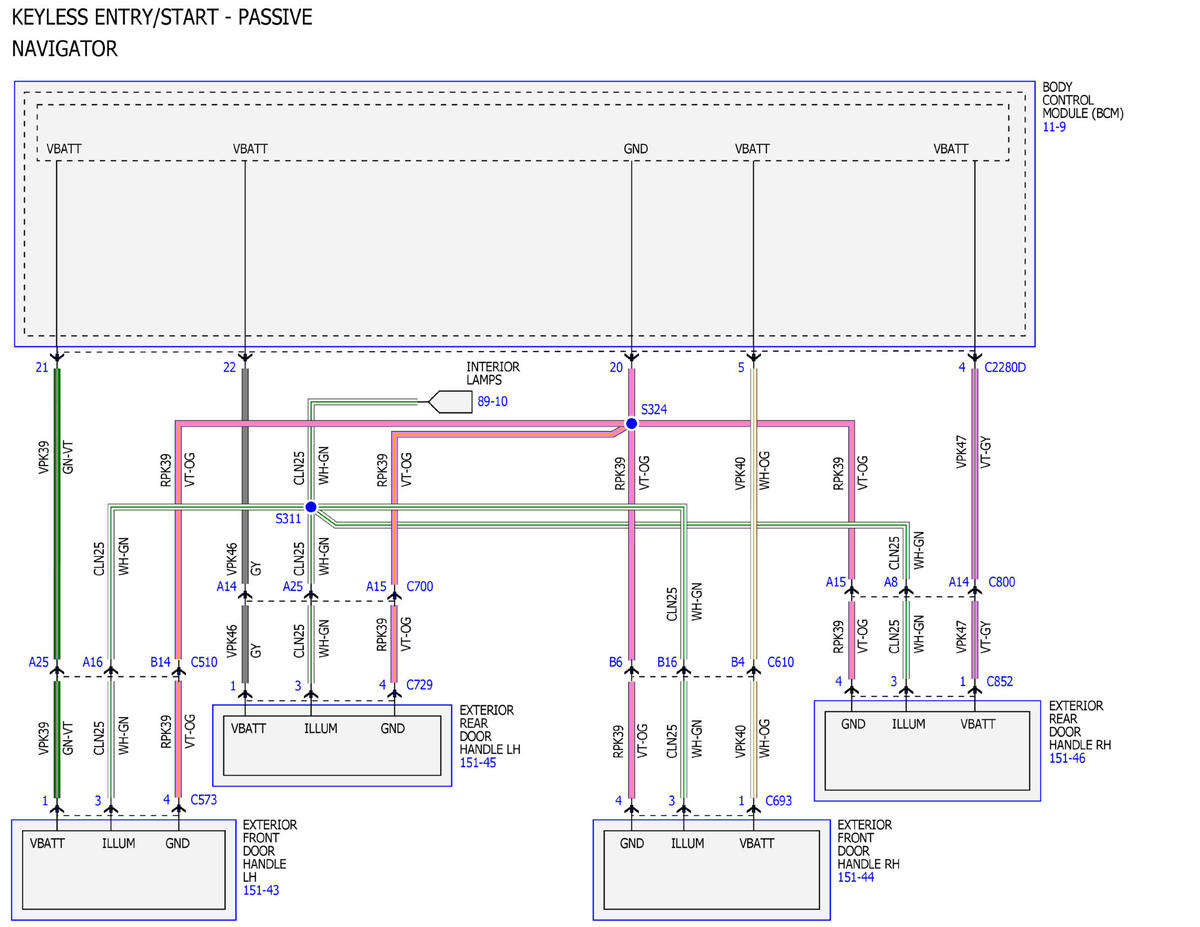Viewport: 1200px width, 927px height.
Task: Click pin B14 at connector C510
Action: (x=160, y=661)
